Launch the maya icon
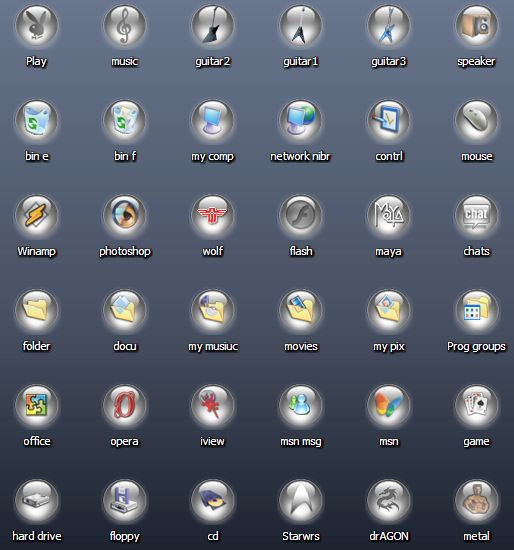This screenshot has height=550, width=514. (x=389, y=215)
